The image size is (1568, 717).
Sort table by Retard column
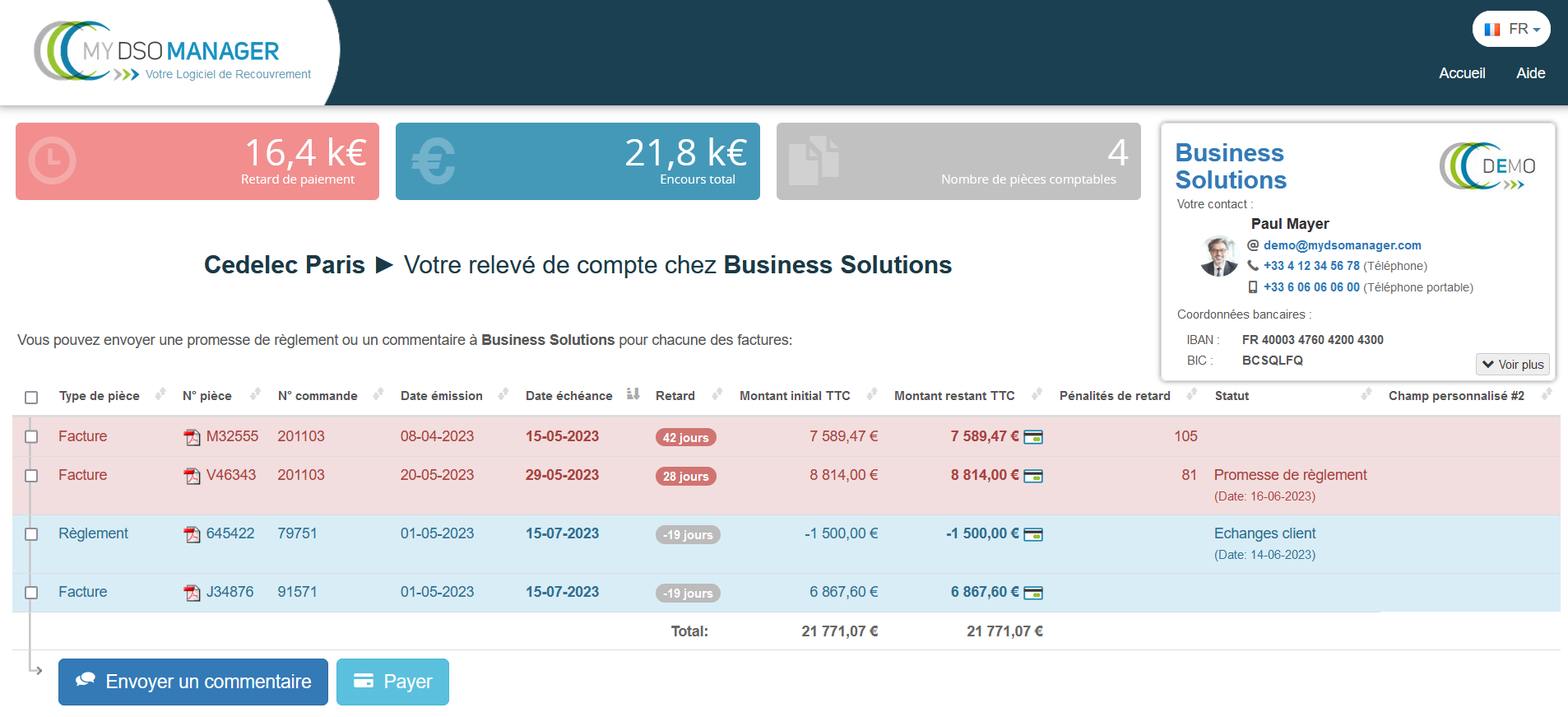tap(717, 394)
